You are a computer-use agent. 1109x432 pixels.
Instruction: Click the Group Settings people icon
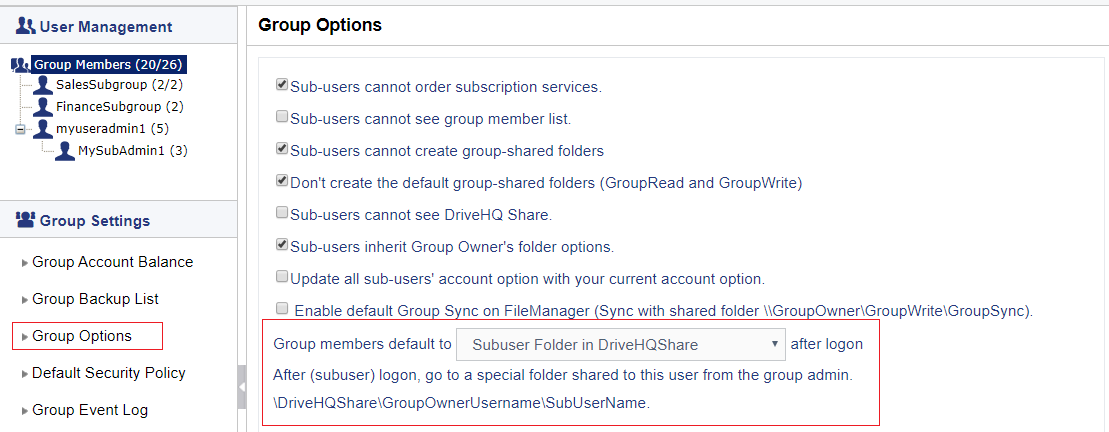(25, 221)
